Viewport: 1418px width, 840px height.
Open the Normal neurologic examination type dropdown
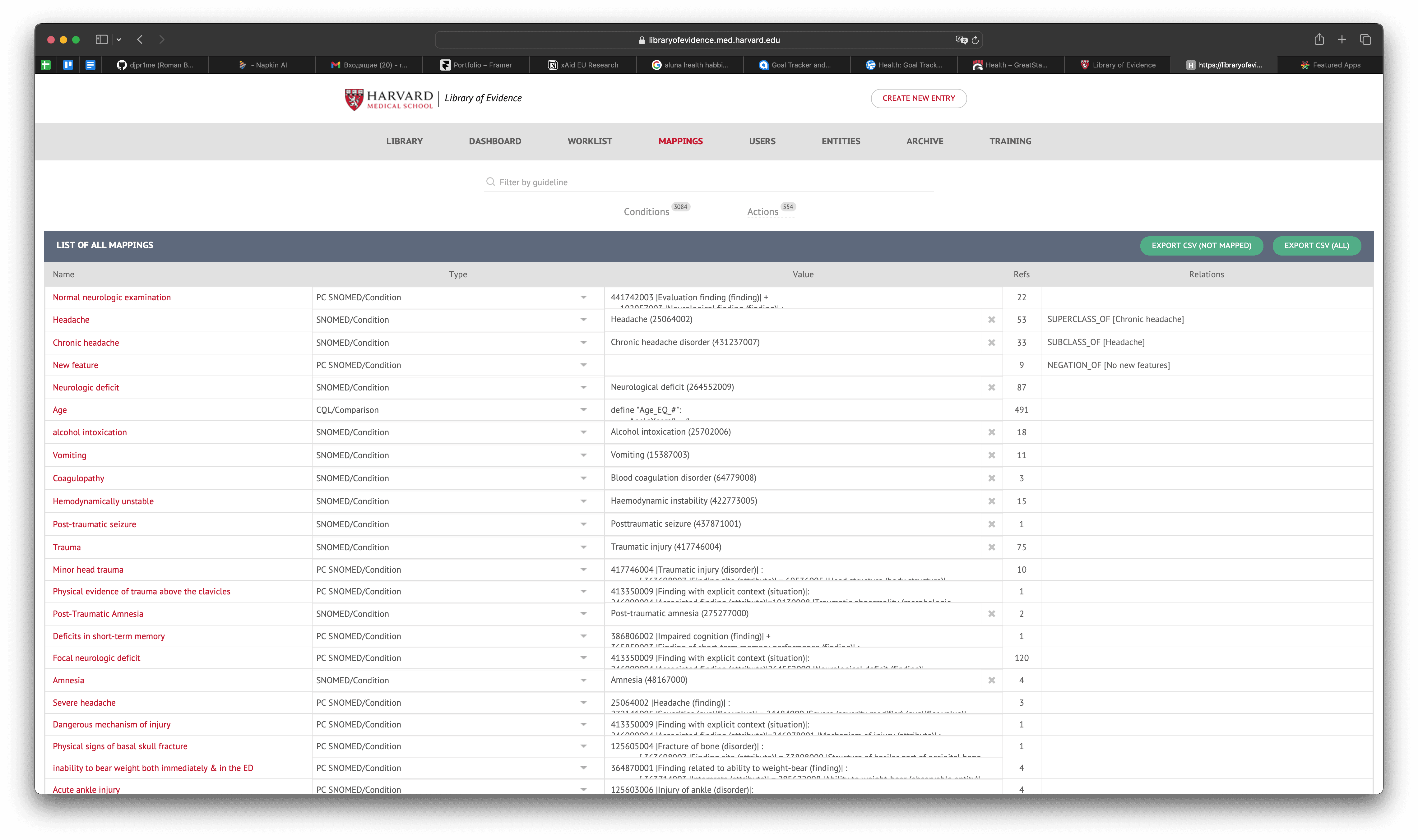tap(583, 297)
